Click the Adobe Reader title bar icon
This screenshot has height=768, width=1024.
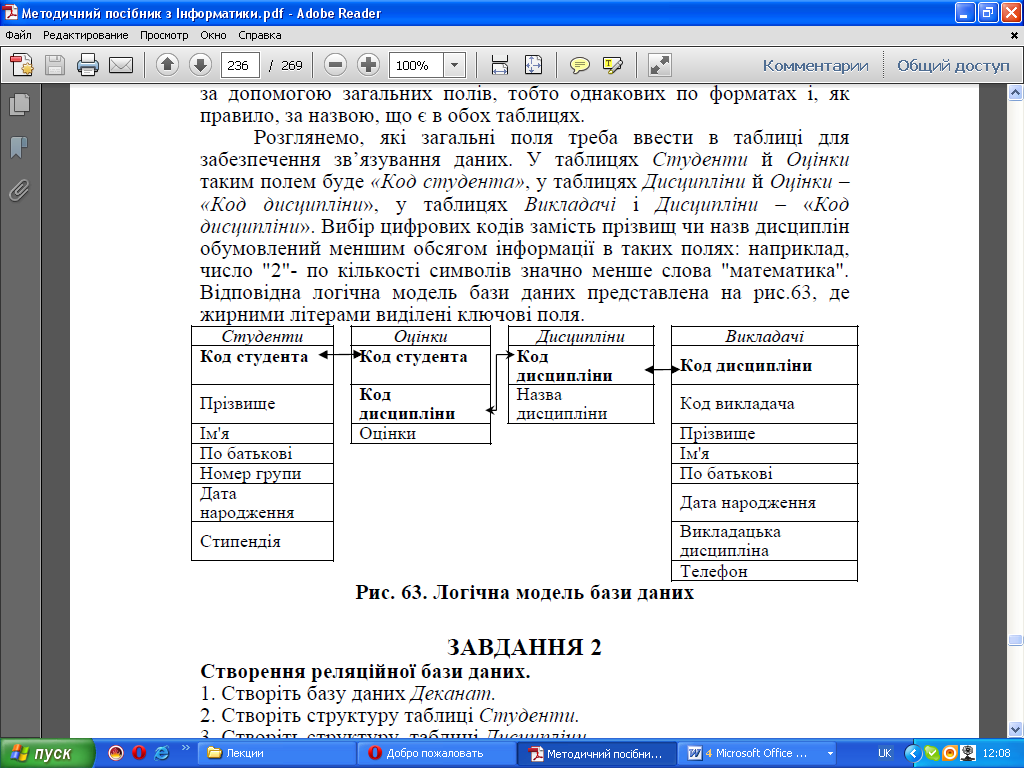pyautogui.click(x=10, y=12)
